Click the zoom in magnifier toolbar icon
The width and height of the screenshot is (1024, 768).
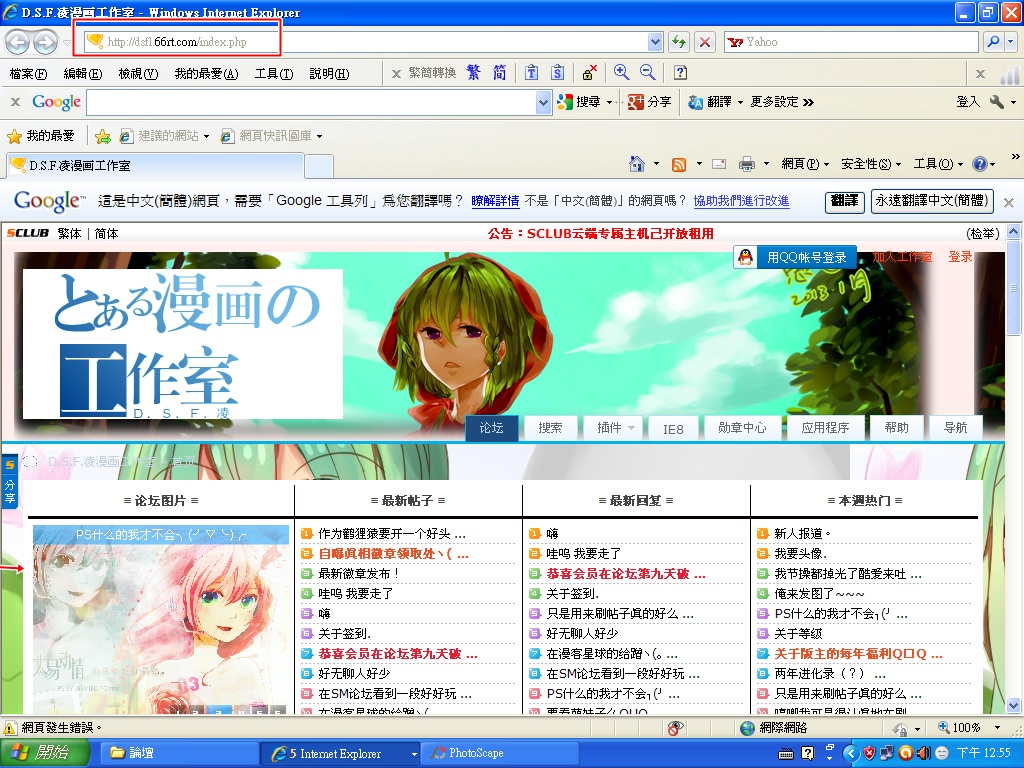tap(621, 72)
